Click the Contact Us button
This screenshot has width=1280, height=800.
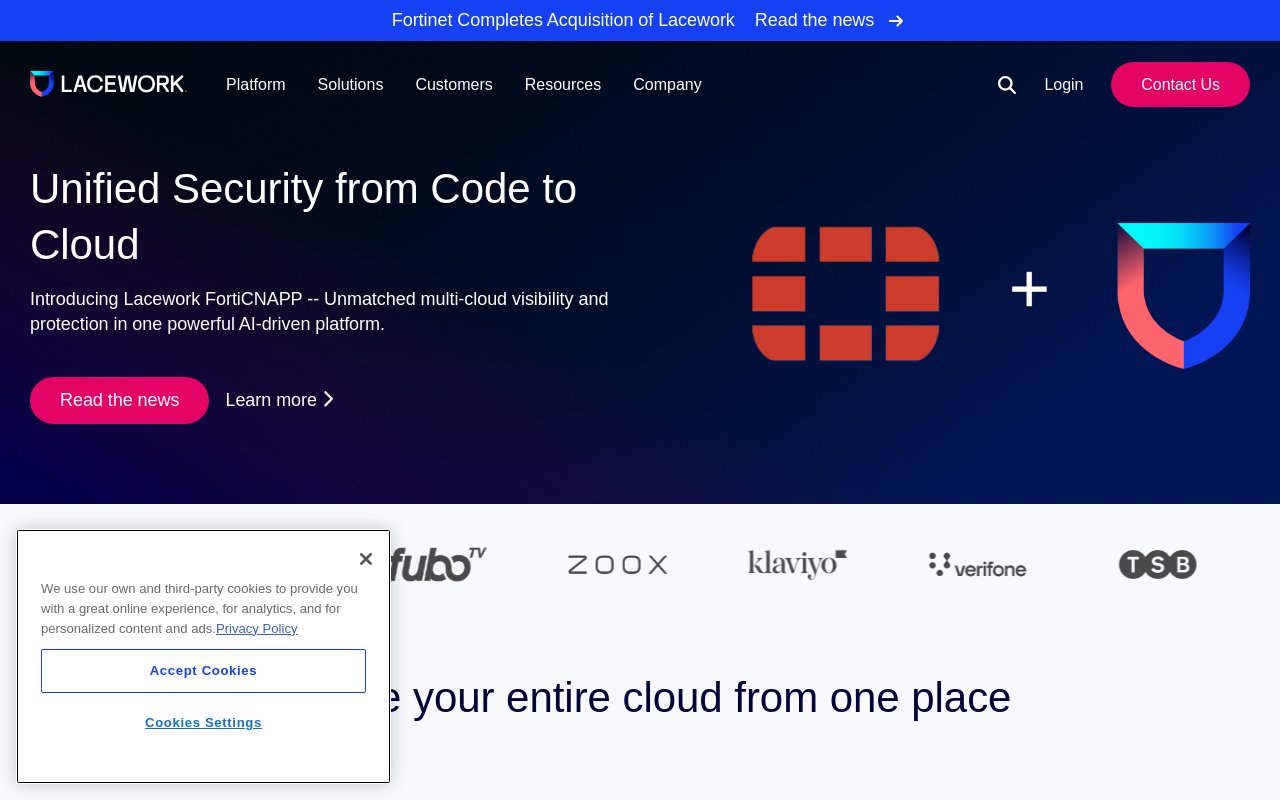tap(1180, 85)
